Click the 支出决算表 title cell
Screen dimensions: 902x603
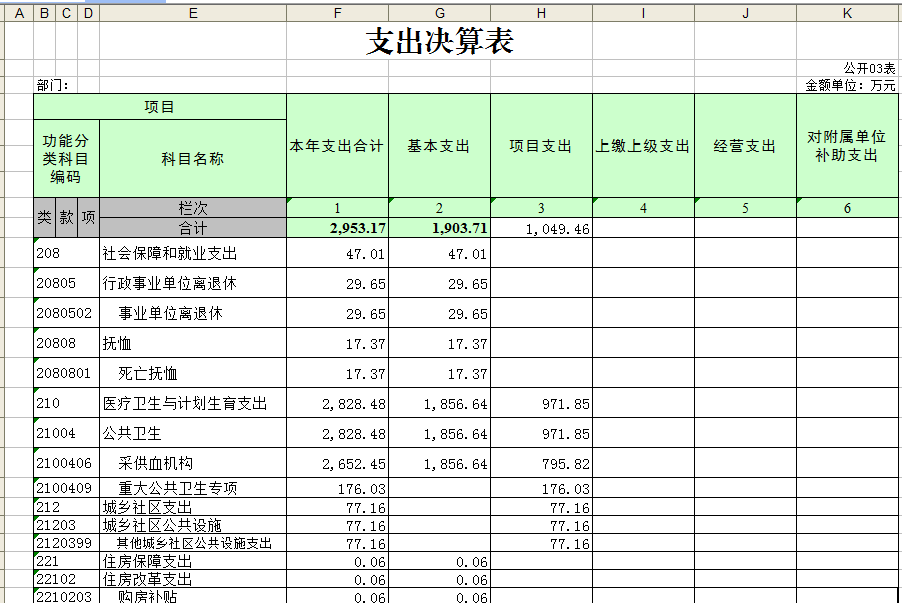coord(440,42)
